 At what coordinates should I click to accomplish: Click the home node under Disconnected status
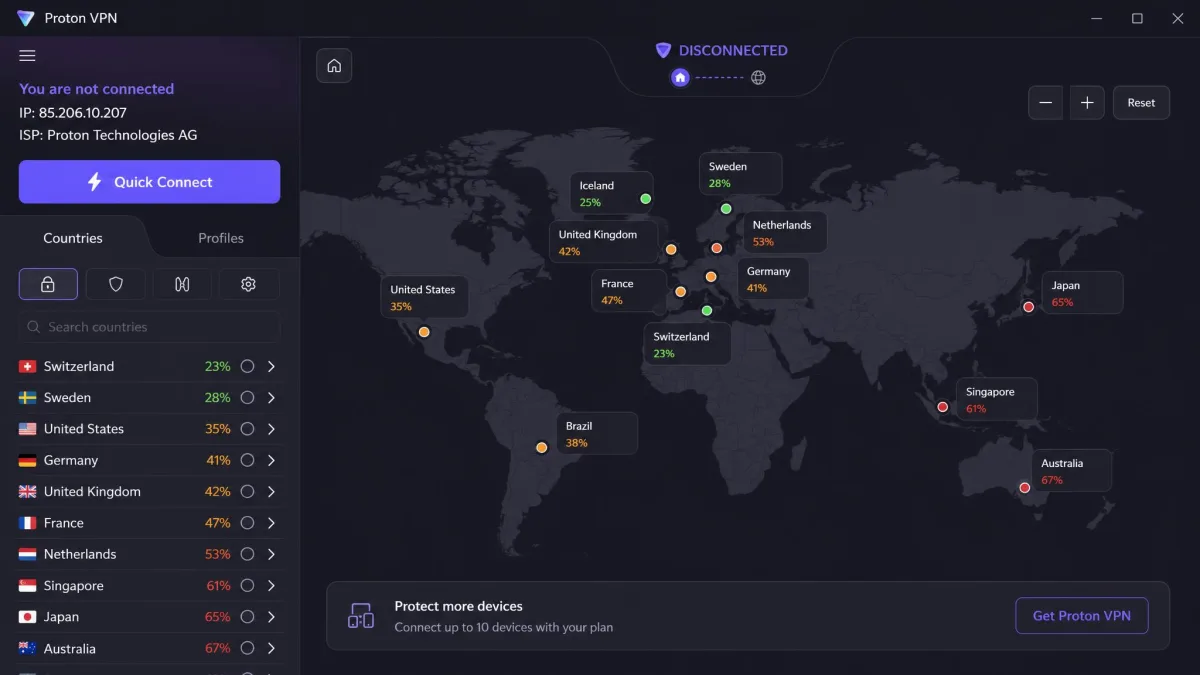pyautogui.click(x=680, y=77)
